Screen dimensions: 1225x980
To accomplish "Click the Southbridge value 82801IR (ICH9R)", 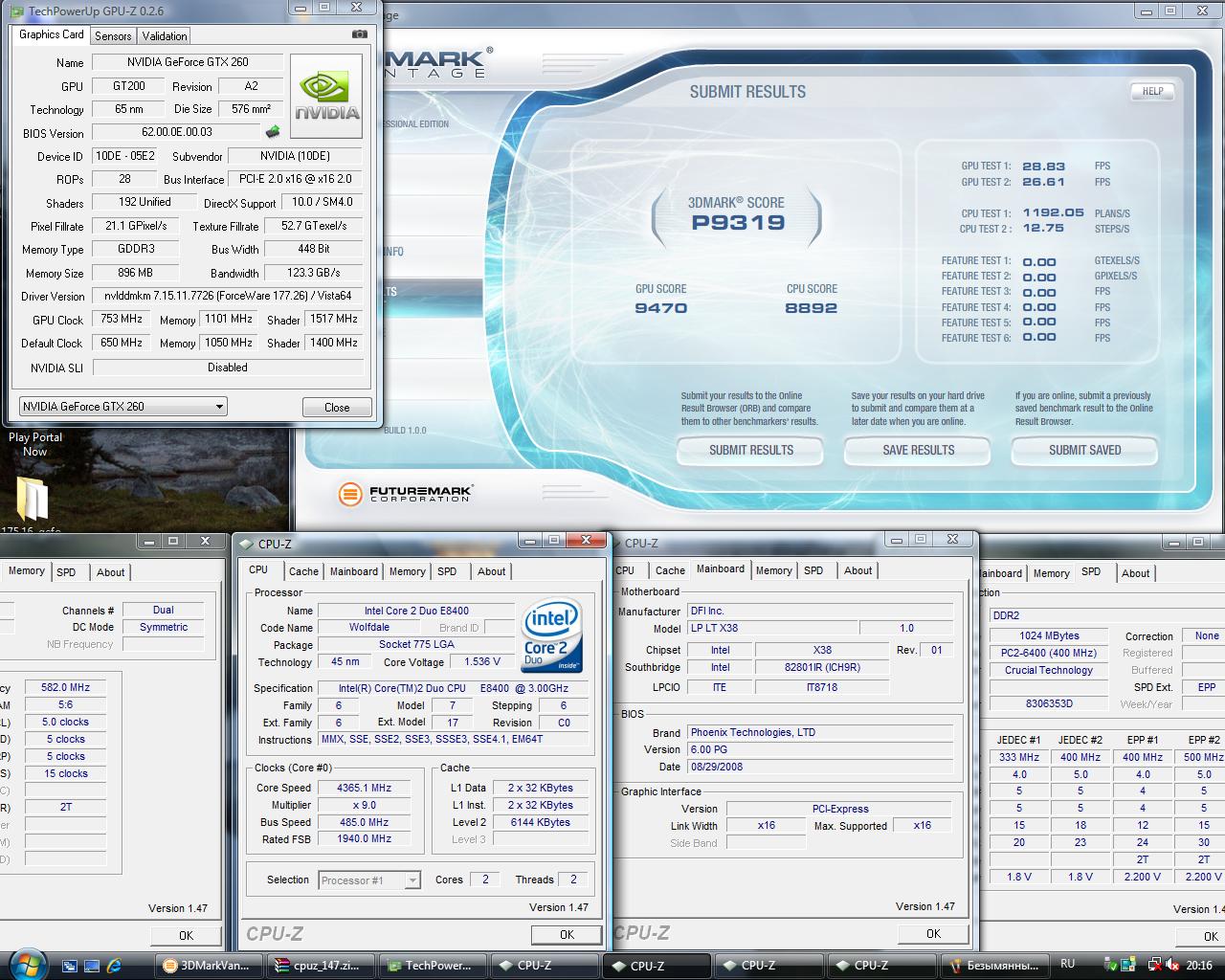I will (x=822, y=667).
